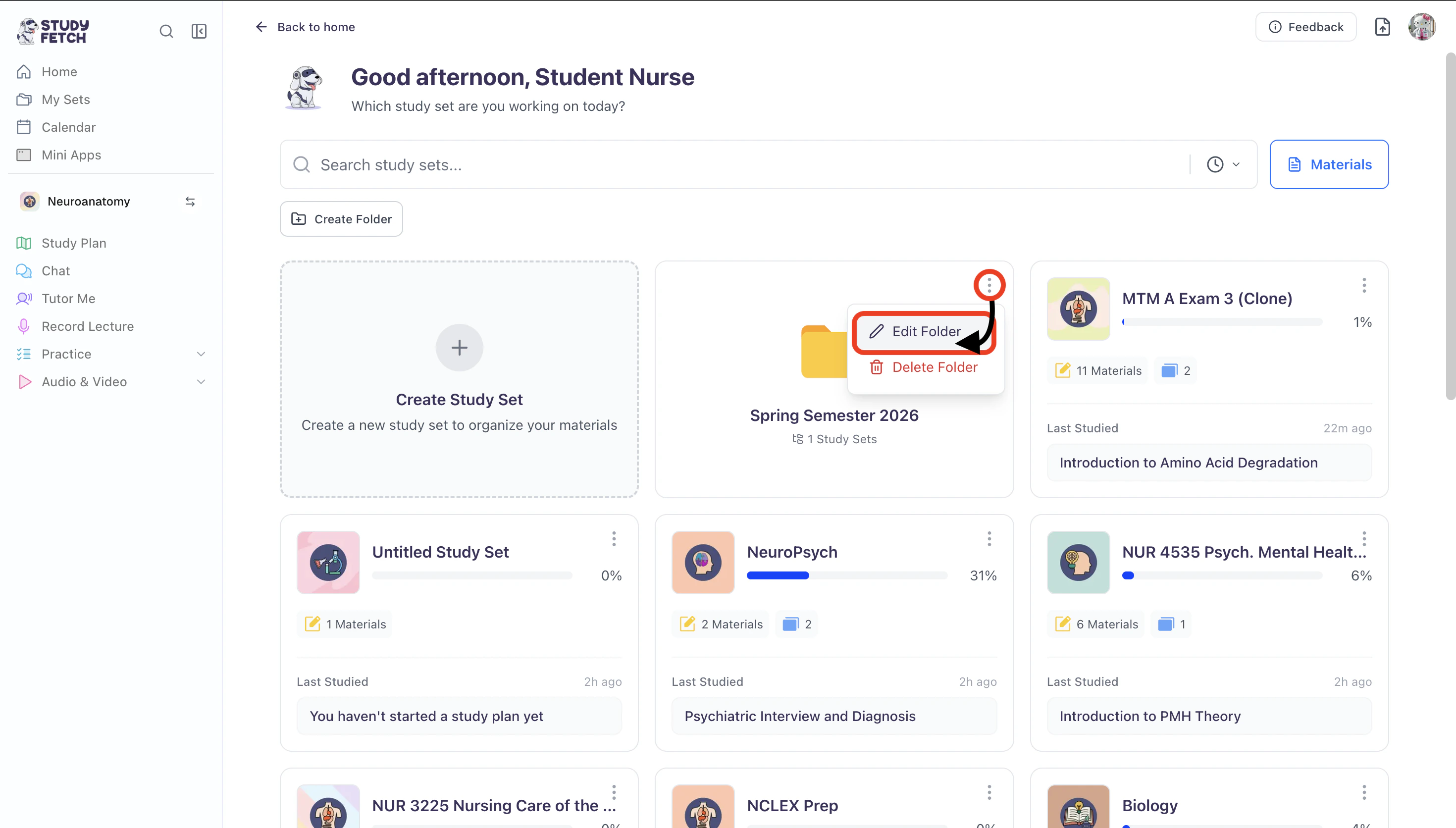
Task: Open the NUR 4535 study set thumbnail
Action: [1079, 563]
